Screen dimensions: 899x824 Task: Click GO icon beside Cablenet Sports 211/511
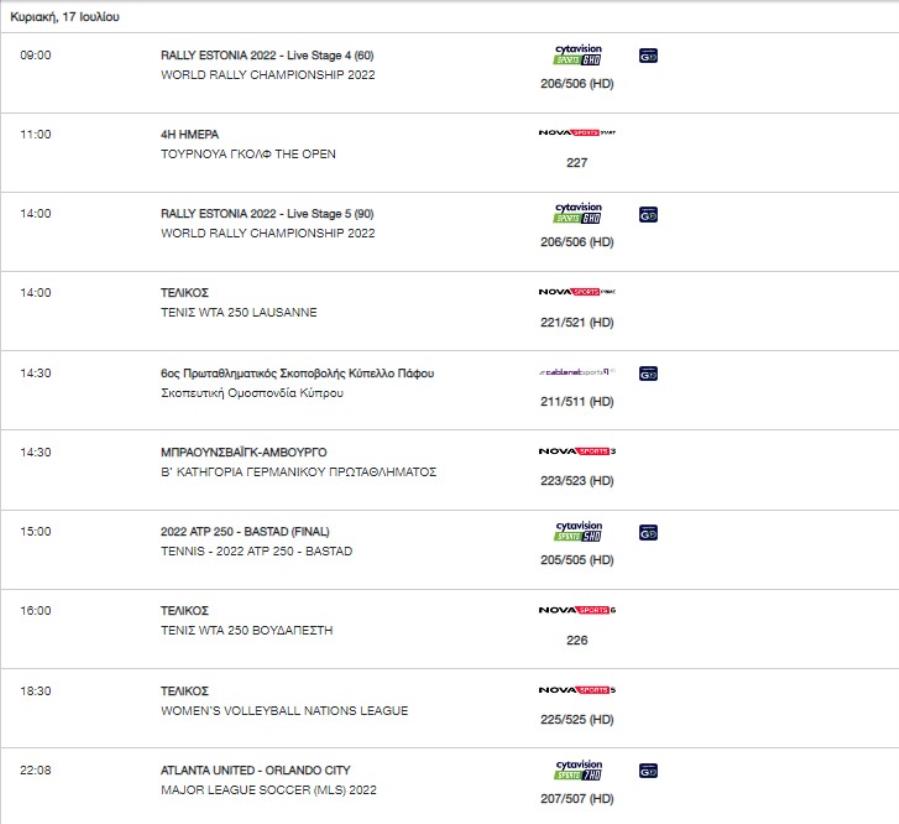click(648, 374)
